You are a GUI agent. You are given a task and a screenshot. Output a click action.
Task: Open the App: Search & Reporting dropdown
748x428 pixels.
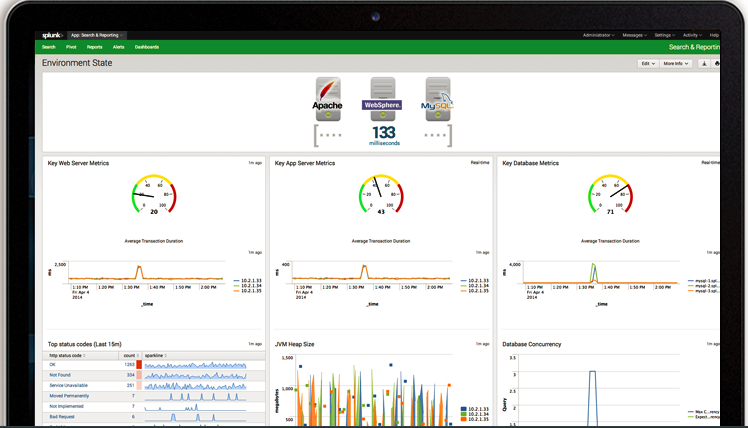point(97,34)
